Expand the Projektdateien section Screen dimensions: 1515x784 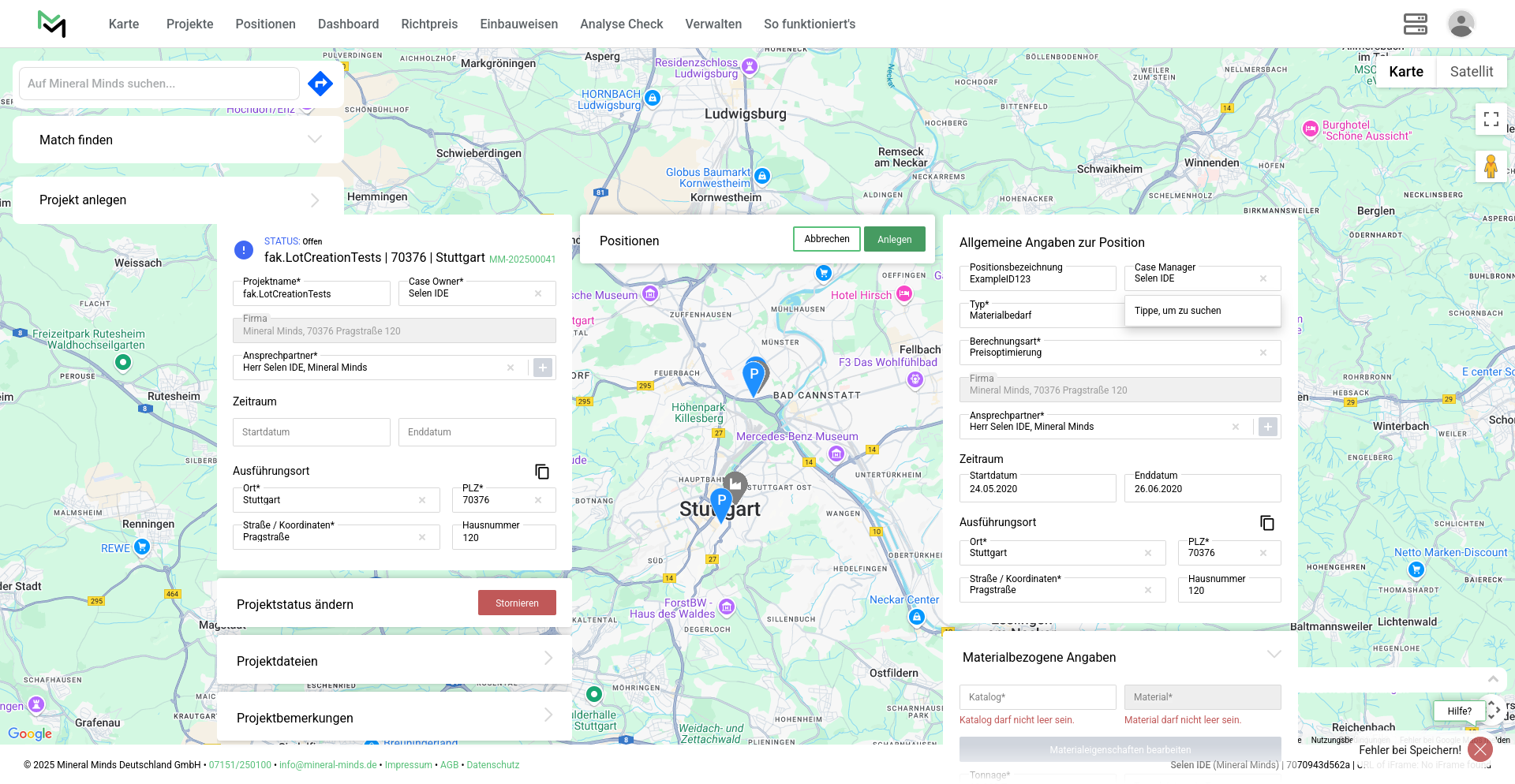548,659
